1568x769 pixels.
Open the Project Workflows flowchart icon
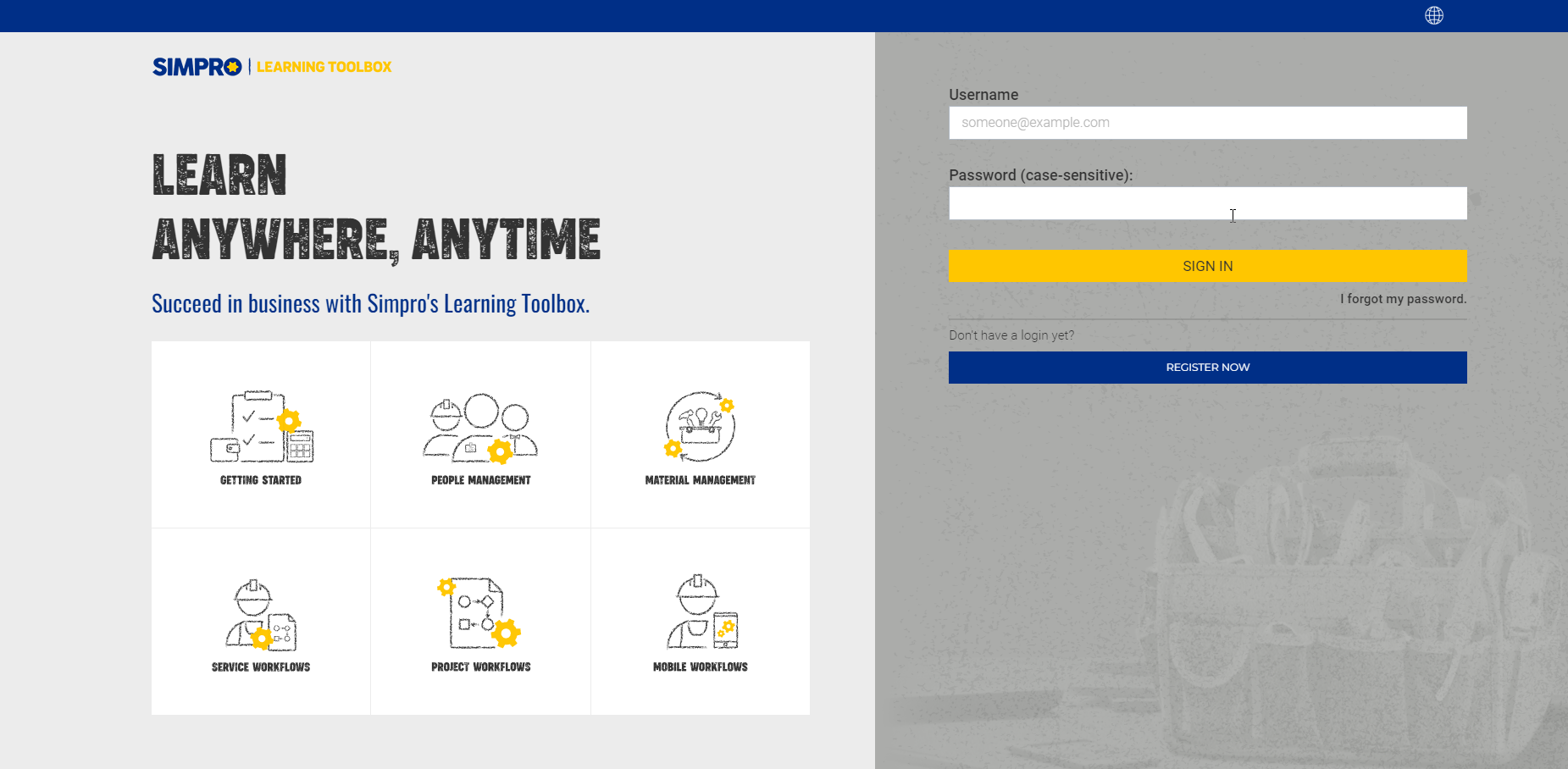(479, 613)
